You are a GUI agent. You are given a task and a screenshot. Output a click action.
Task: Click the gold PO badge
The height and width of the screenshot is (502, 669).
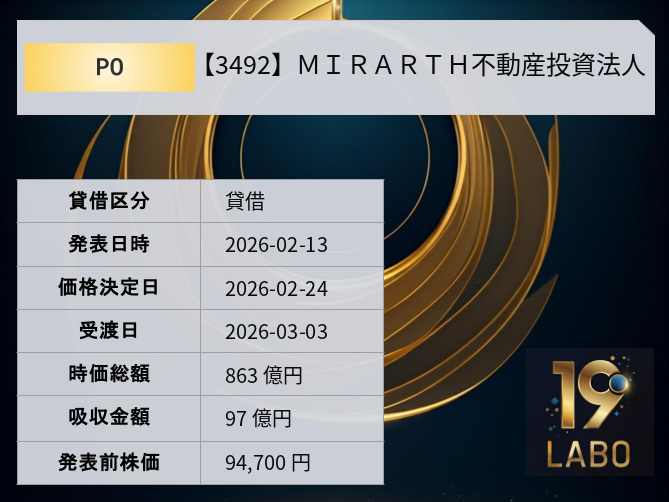point(109,67)
